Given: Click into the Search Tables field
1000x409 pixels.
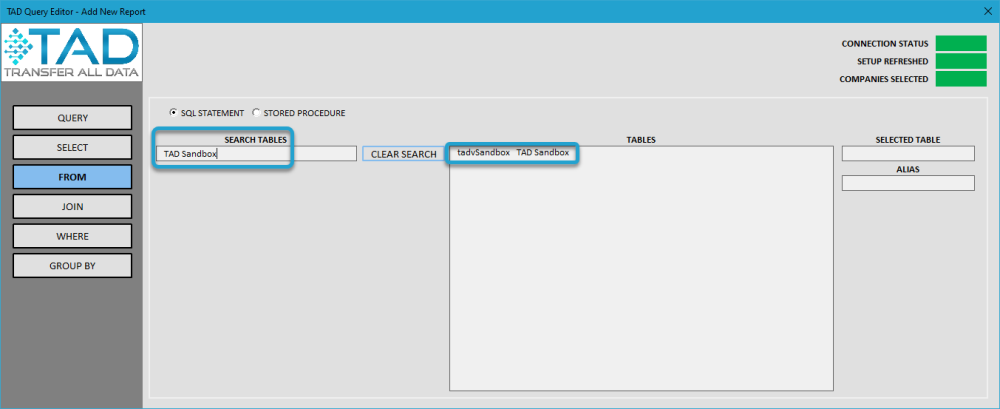Looking at the screenshot, I should (x=256, y=154).
